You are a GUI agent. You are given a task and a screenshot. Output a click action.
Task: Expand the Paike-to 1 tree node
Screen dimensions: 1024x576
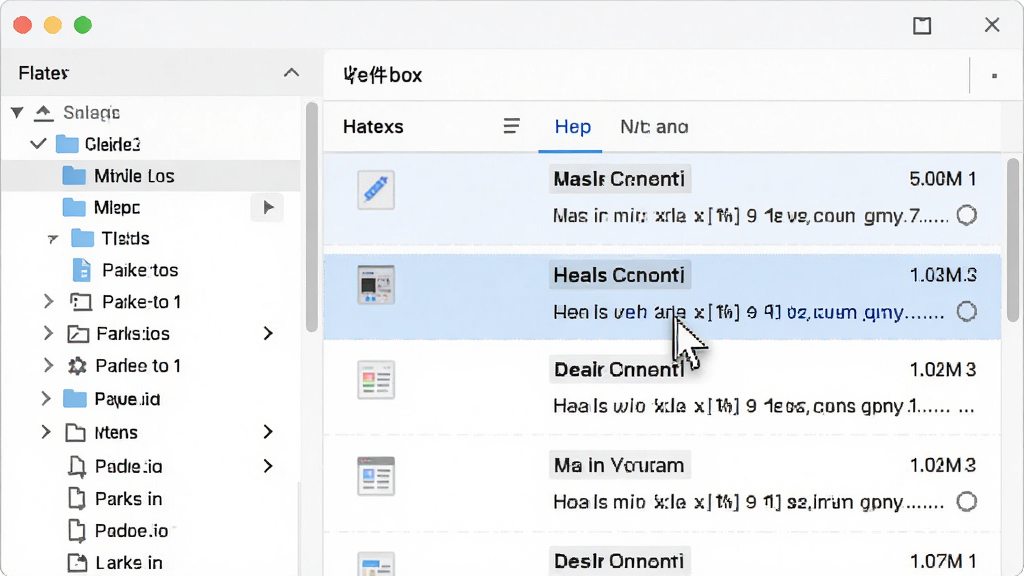[x=48, y=301]
